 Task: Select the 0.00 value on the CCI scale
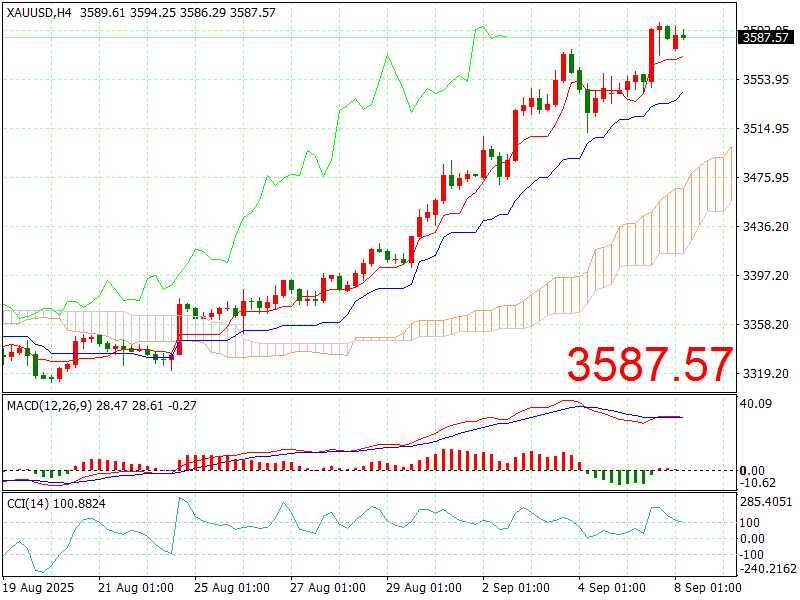point(753,539)
